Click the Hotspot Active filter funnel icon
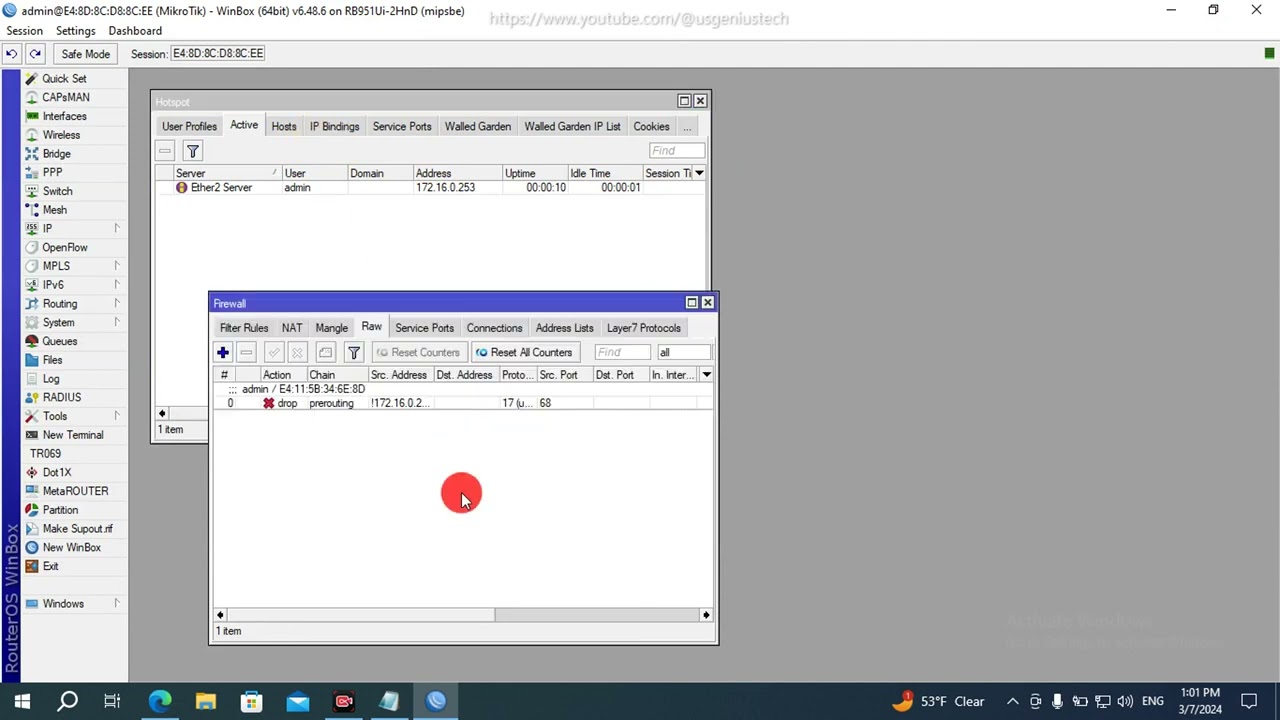The width and height of the screenshot is (1280, 720). 193,151
